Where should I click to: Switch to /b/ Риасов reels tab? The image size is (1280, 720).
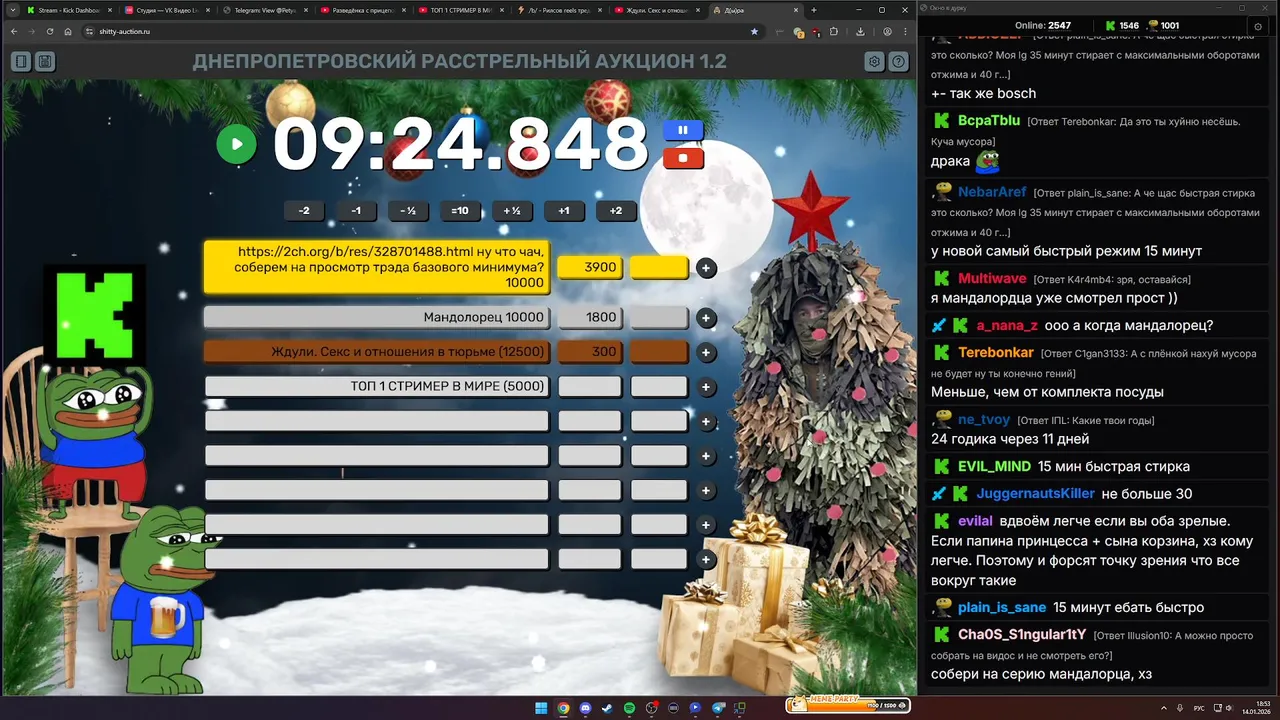tap(558, 10)
